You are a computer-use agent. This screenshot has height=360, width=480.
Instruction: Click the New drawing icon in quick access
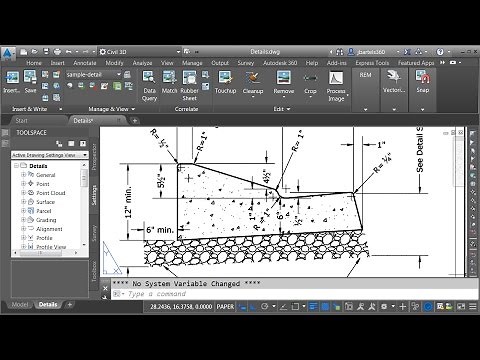pyautogui.click(x=24, y=52)
